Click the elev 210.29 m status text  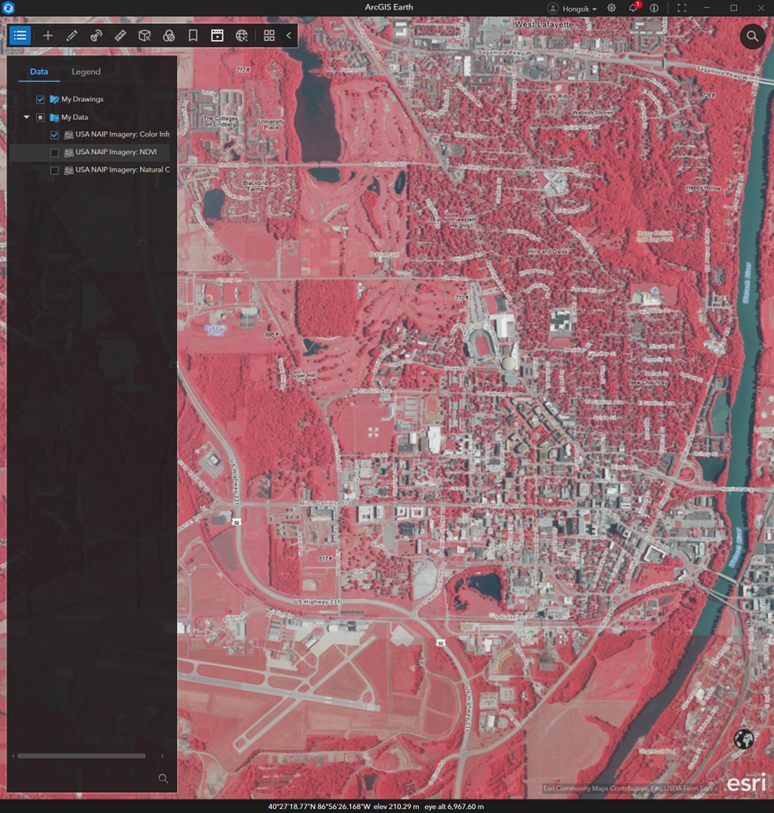396,807
